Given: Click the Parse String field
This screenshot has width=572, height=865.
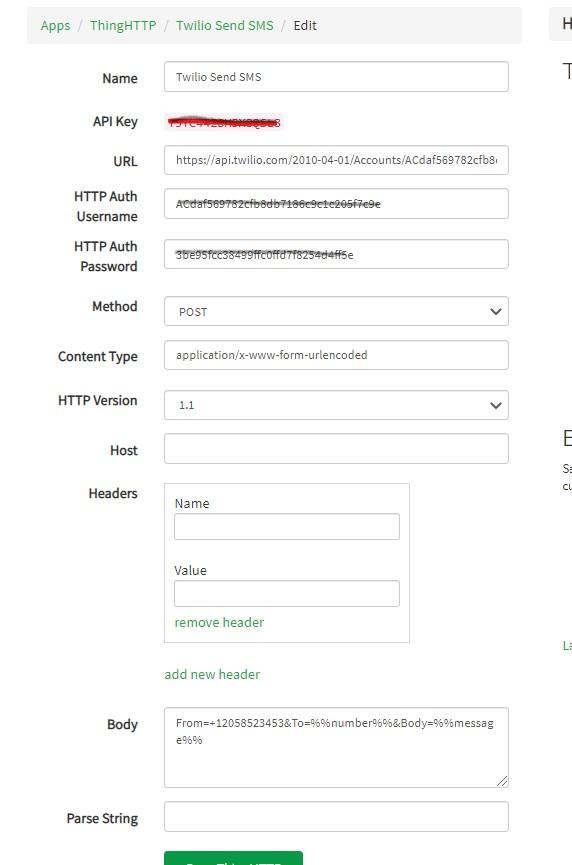Looking at the screenshot, I should click(336, 816).
